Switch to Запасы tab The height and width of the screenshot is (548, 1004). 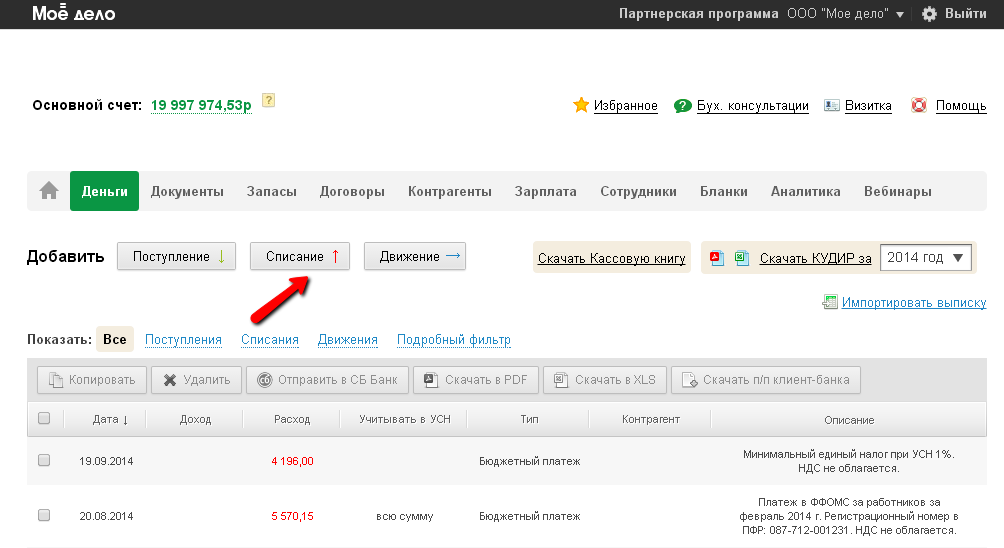pos(271,191)
